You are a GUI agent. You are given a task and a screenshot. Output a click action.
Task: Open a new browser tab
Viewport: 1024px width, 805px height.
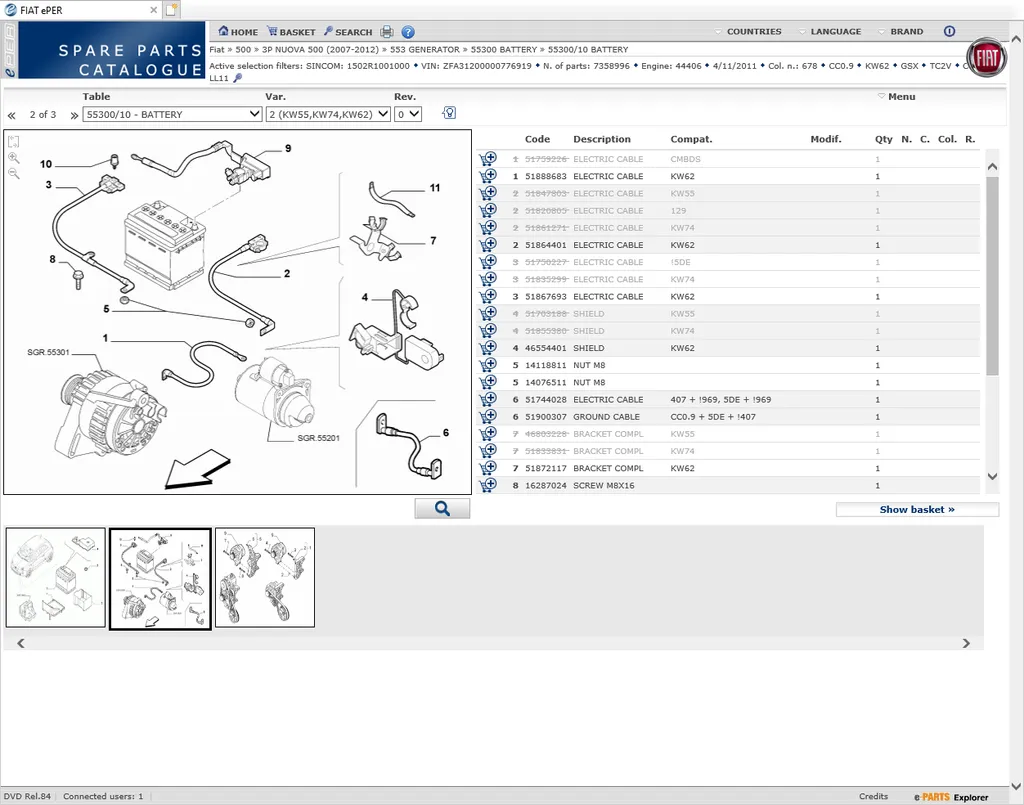tap(171, 10)
